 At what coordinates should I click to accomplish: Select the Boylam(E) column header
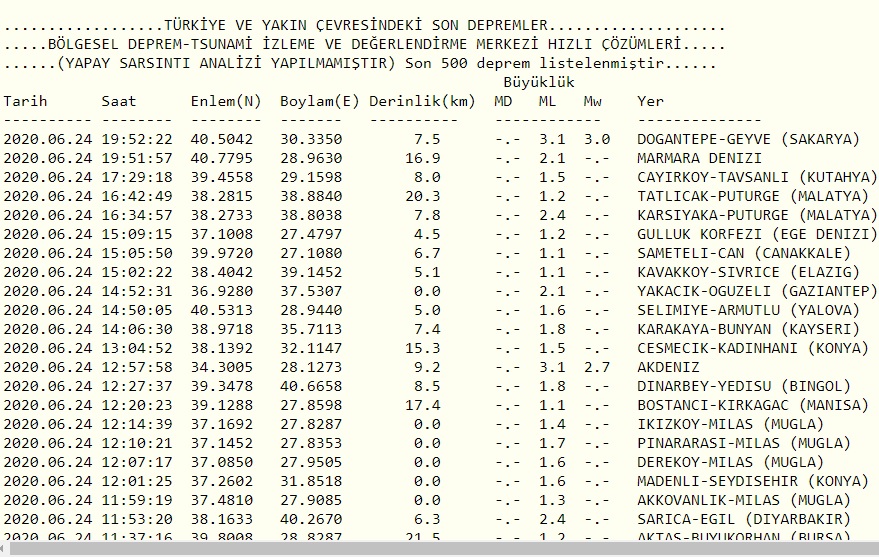(x=320, y=101)
